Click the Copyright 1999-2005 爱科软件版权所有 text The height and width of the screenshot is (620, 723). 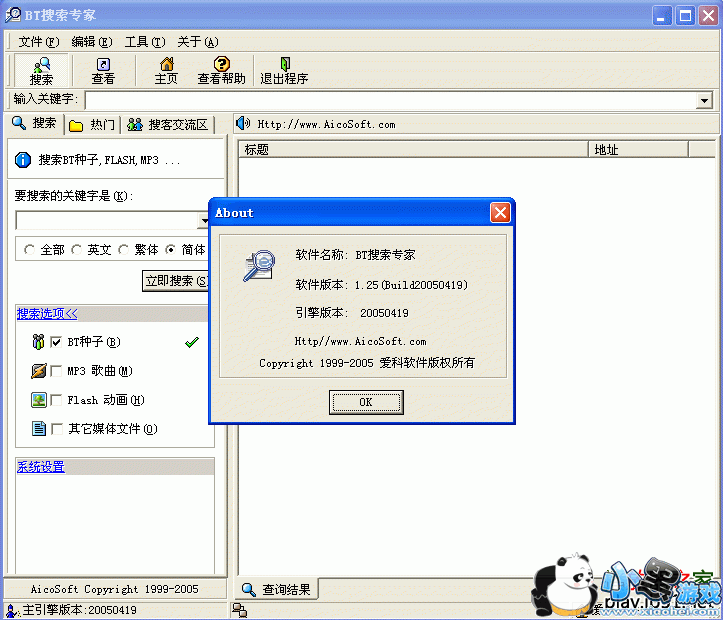pyautogui.click(x=367, y=363)
